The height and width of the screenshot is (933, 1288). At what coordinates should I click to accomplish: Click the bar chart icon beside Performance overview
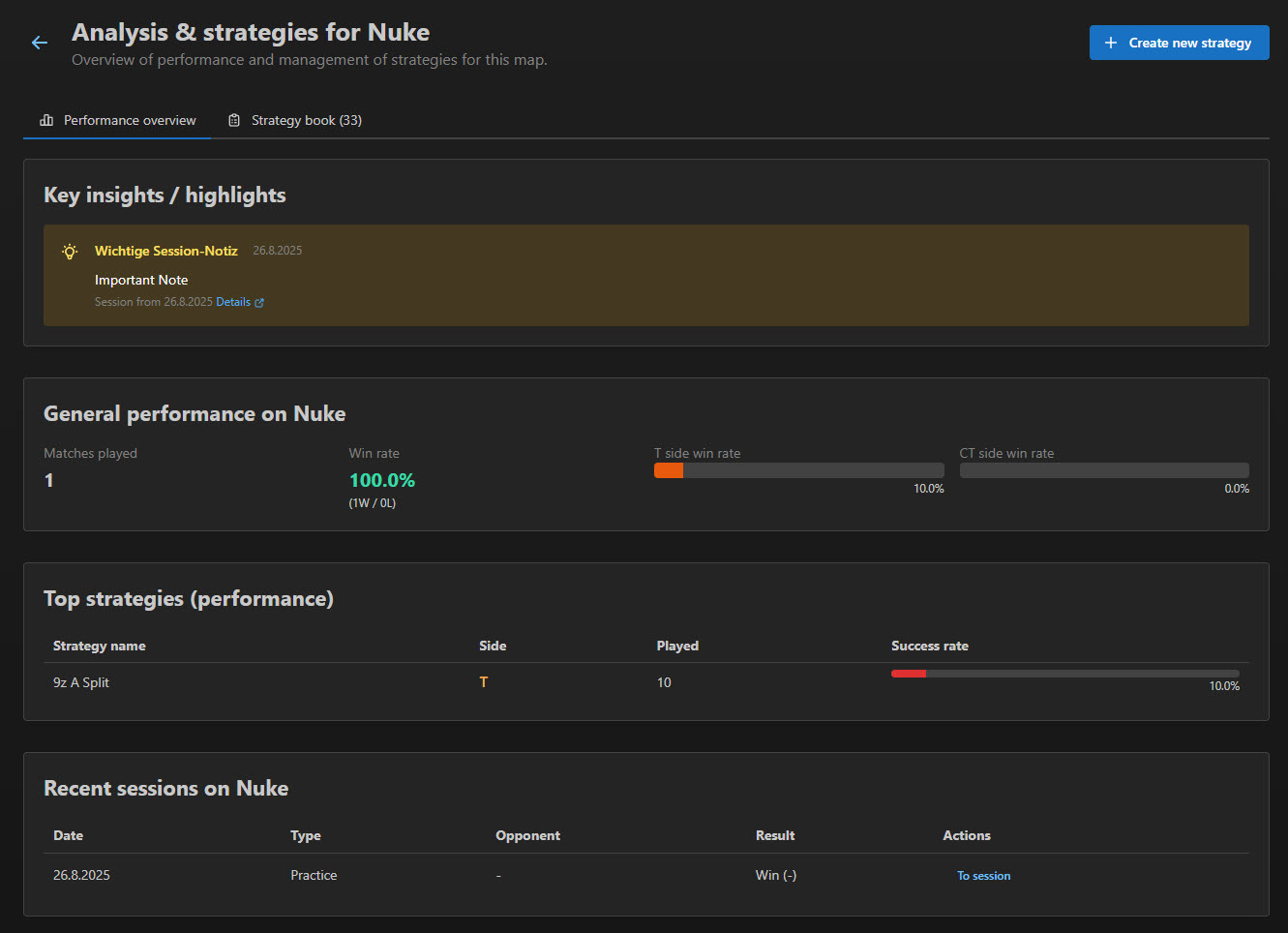point(45,119)
